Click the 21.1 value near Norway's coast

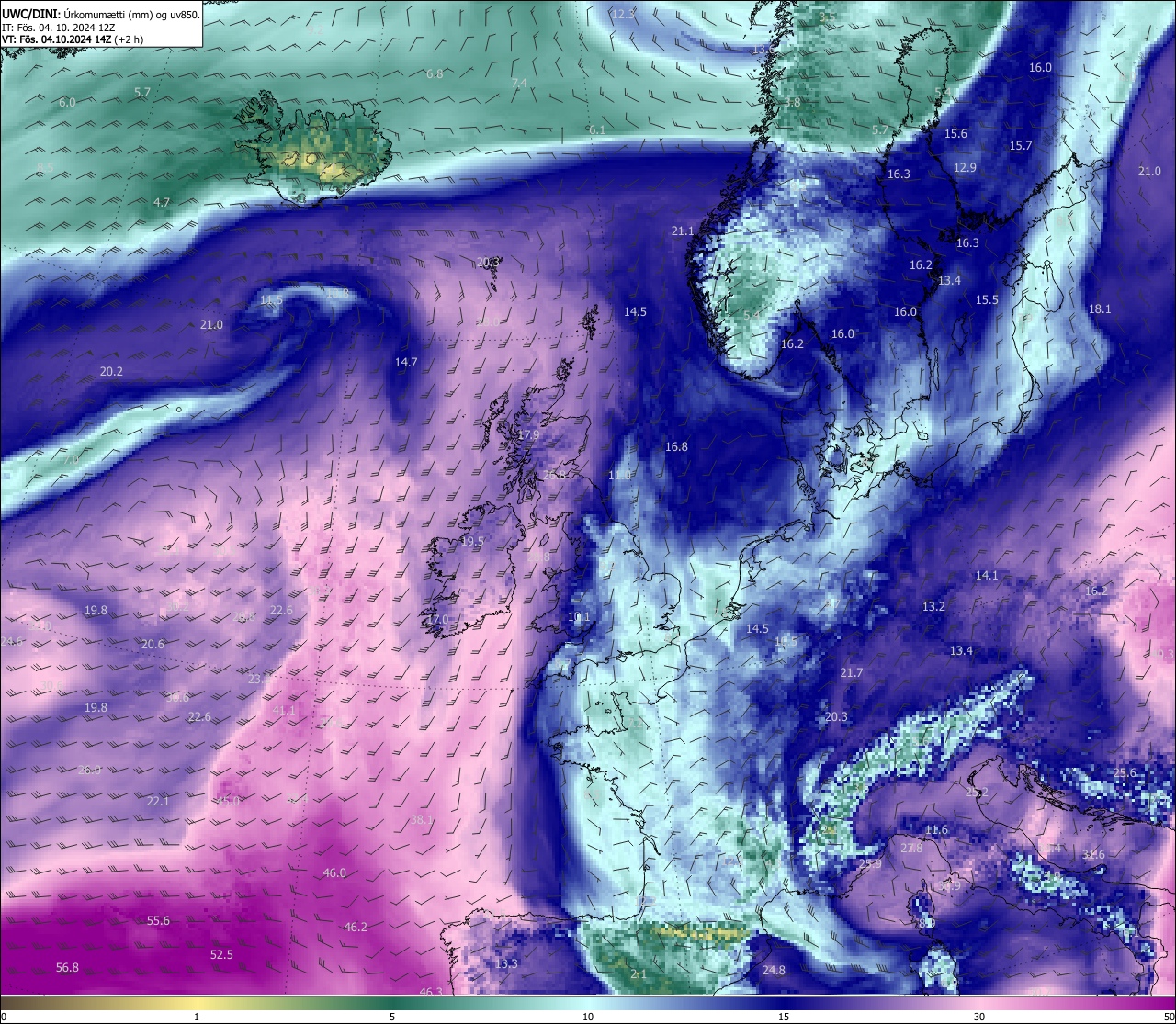tap(683, 231)
